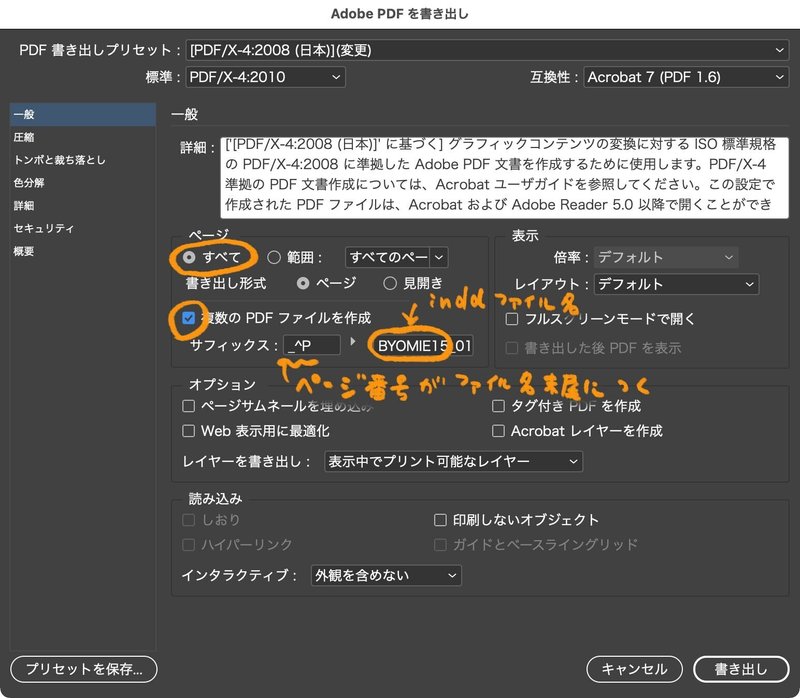
Task: Open the すべてのページ range dropdown
Action: pyautogui.click(x=396, y=257)
